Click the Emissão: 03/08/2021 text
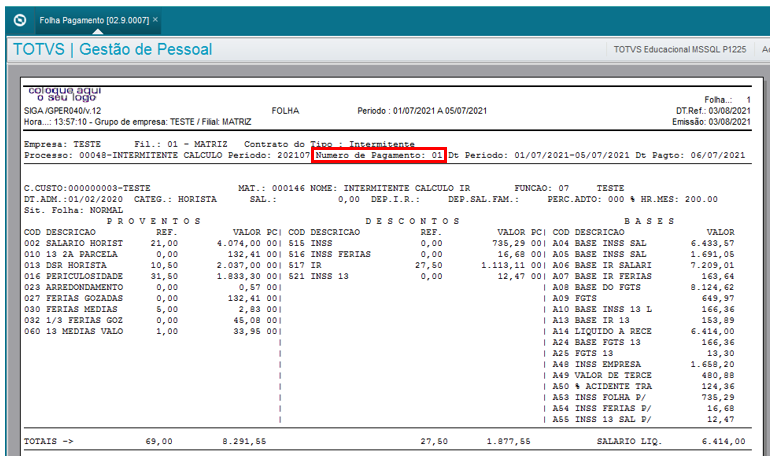770x456 pixels. pyautogui.click(x=711, y=122)
